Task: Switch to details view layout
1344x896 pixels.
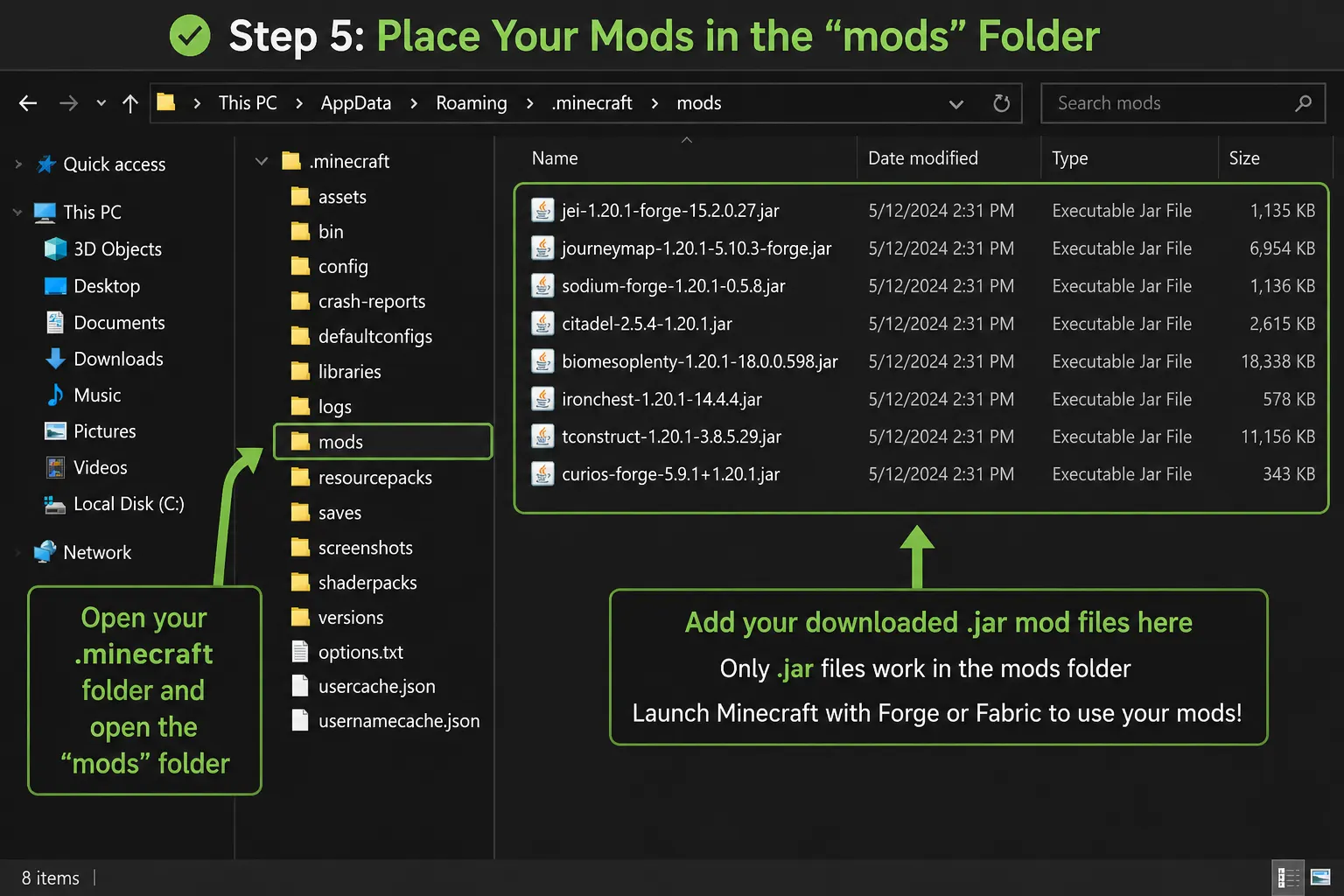Action: point(1288,877)
